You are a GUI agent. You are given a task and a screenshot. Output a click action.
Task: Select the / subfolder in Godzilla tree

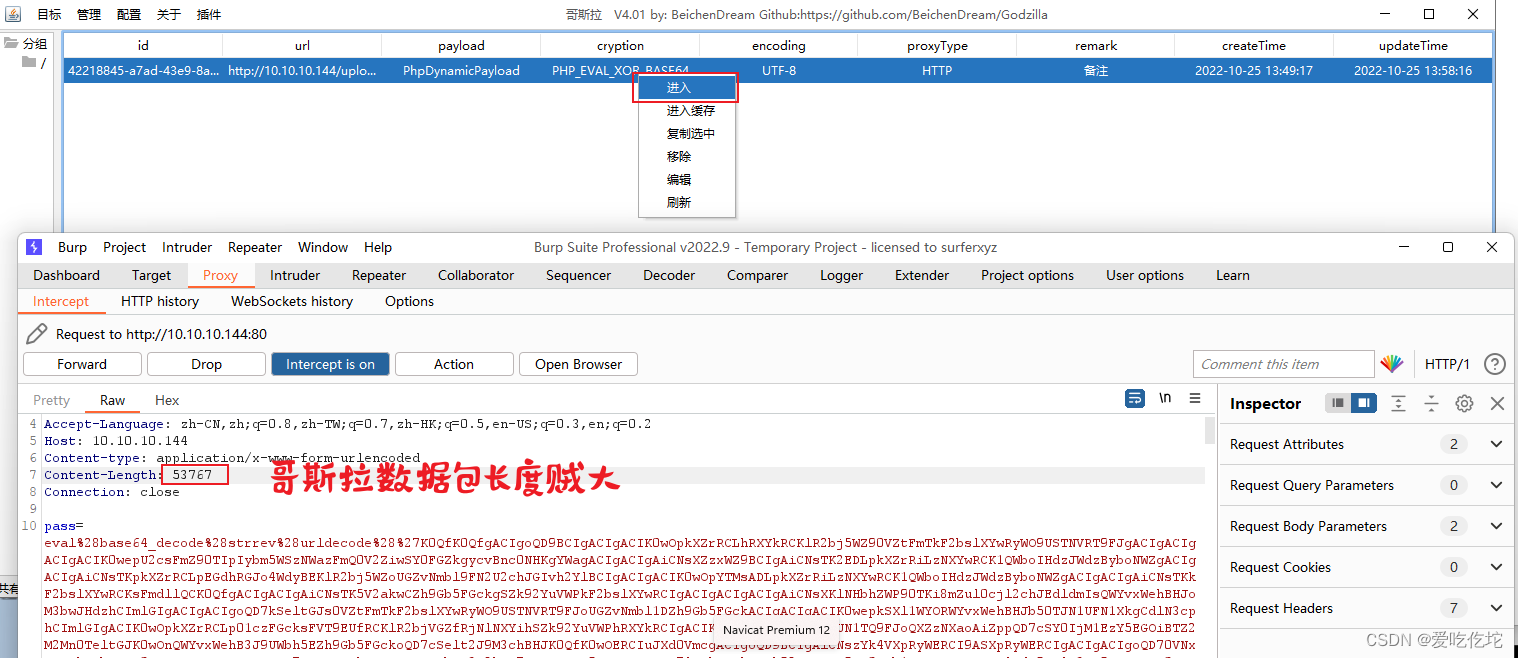coord(34,62)
